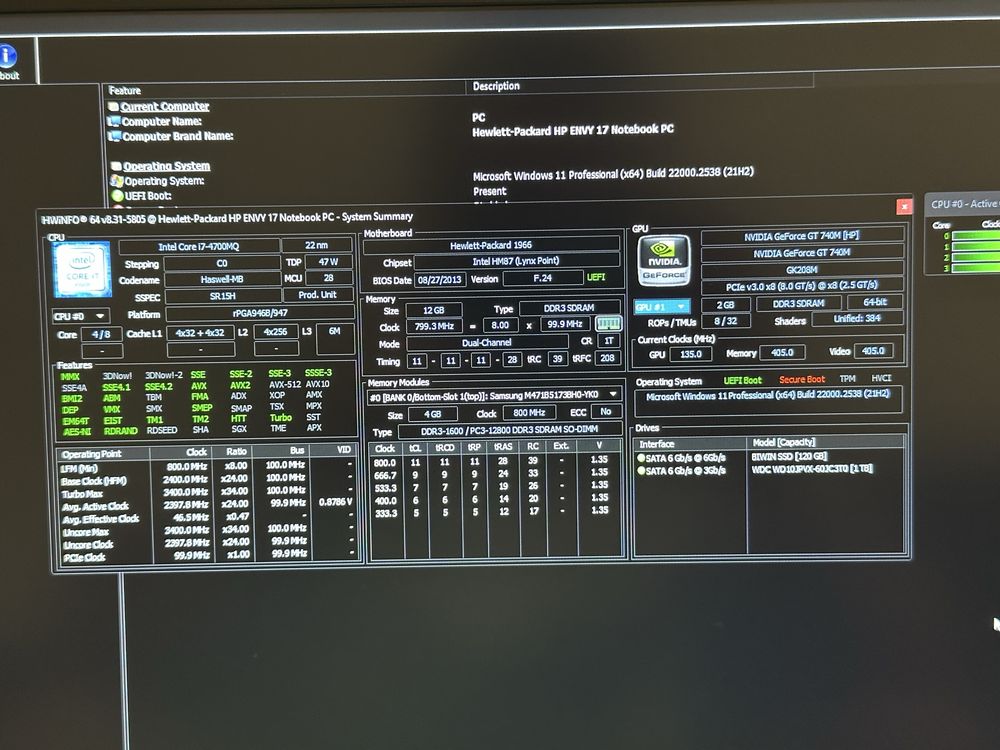Click the NVIDIA GeForce GT 740M [HP] field

[802, 236]
